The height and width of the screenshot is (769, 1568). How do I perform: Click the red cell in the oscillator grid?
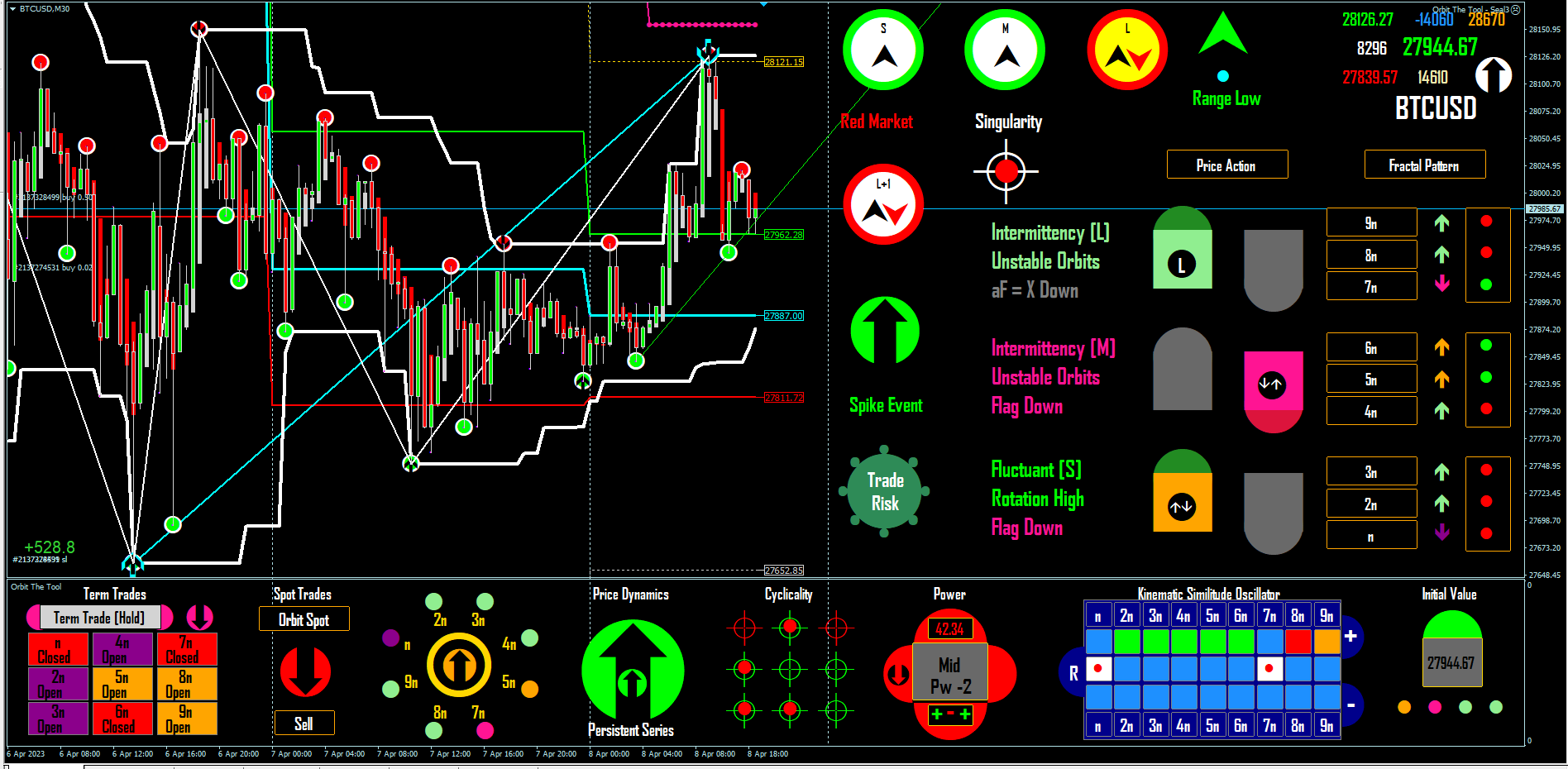pos(1298,641)
